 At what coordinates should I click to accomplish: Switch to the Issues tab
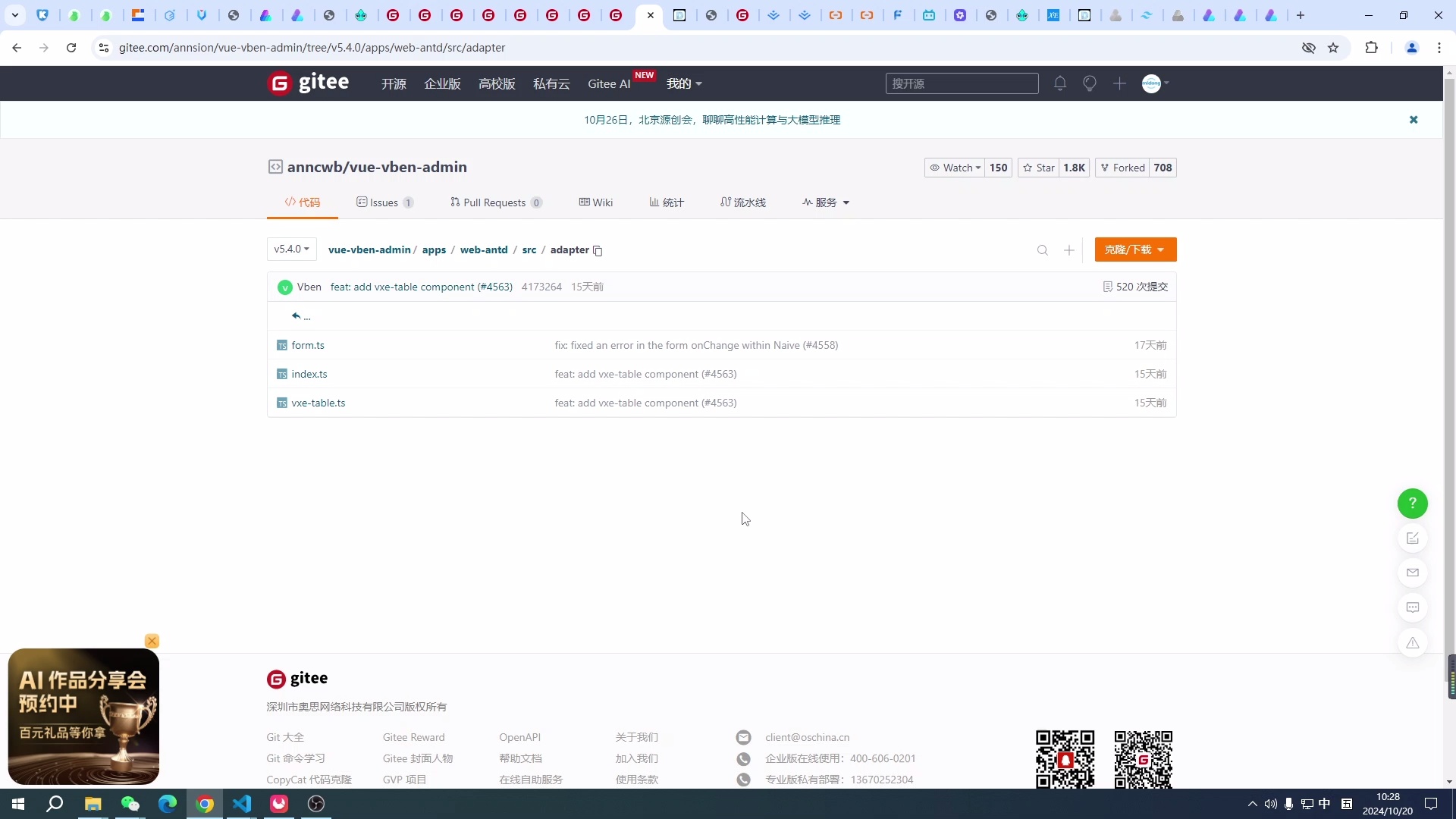[x=384, y=202]
